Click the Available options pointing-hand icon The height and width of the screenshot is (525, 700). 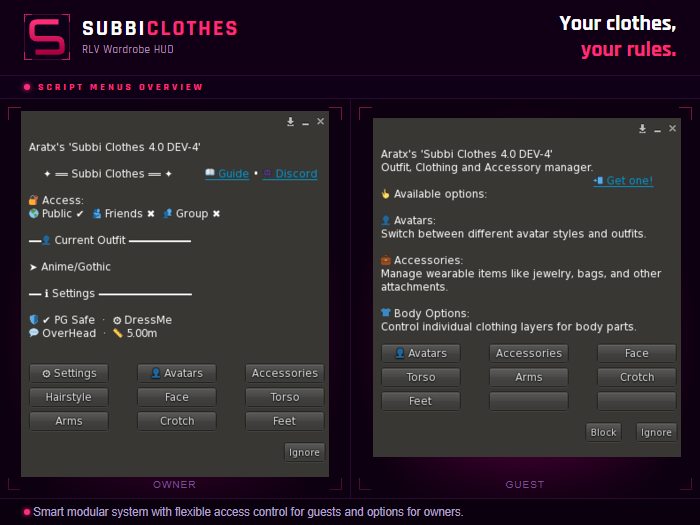[386, 194]
